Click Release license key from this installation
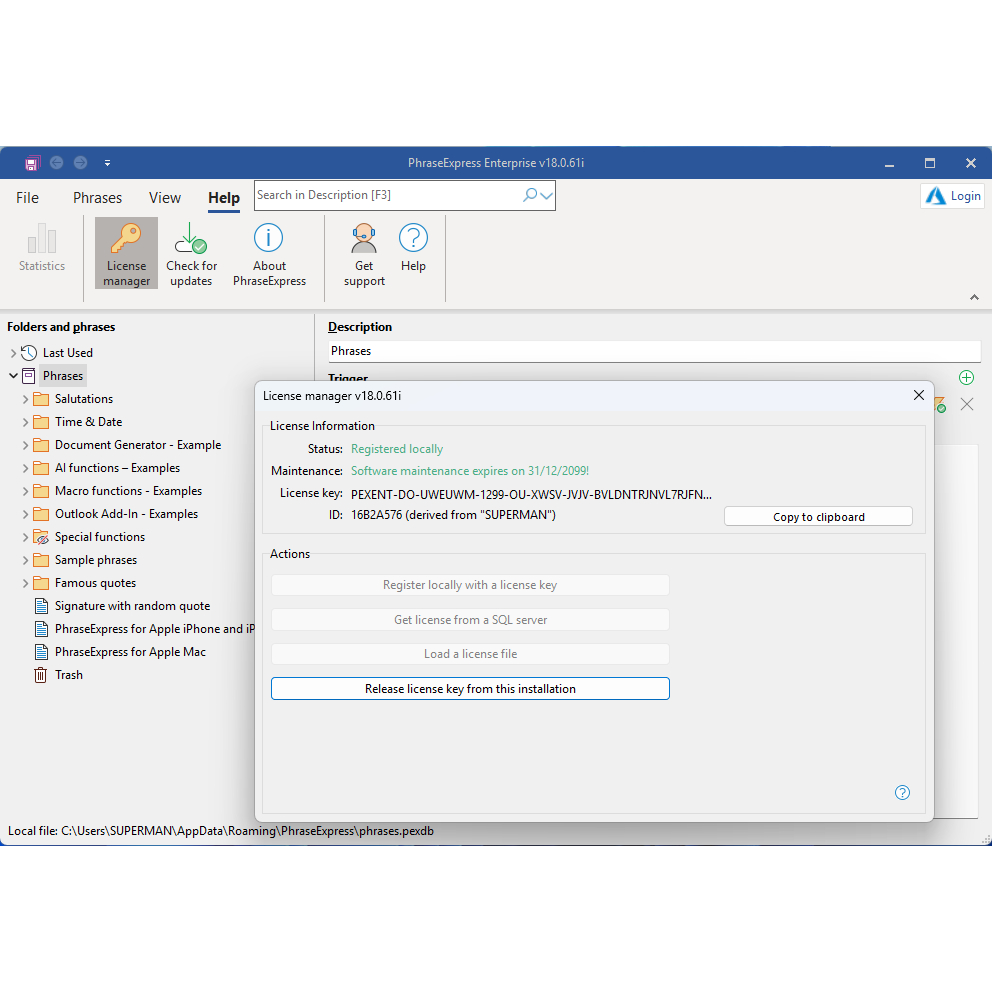Screen dimensions: 992x992 coord(470,689)
